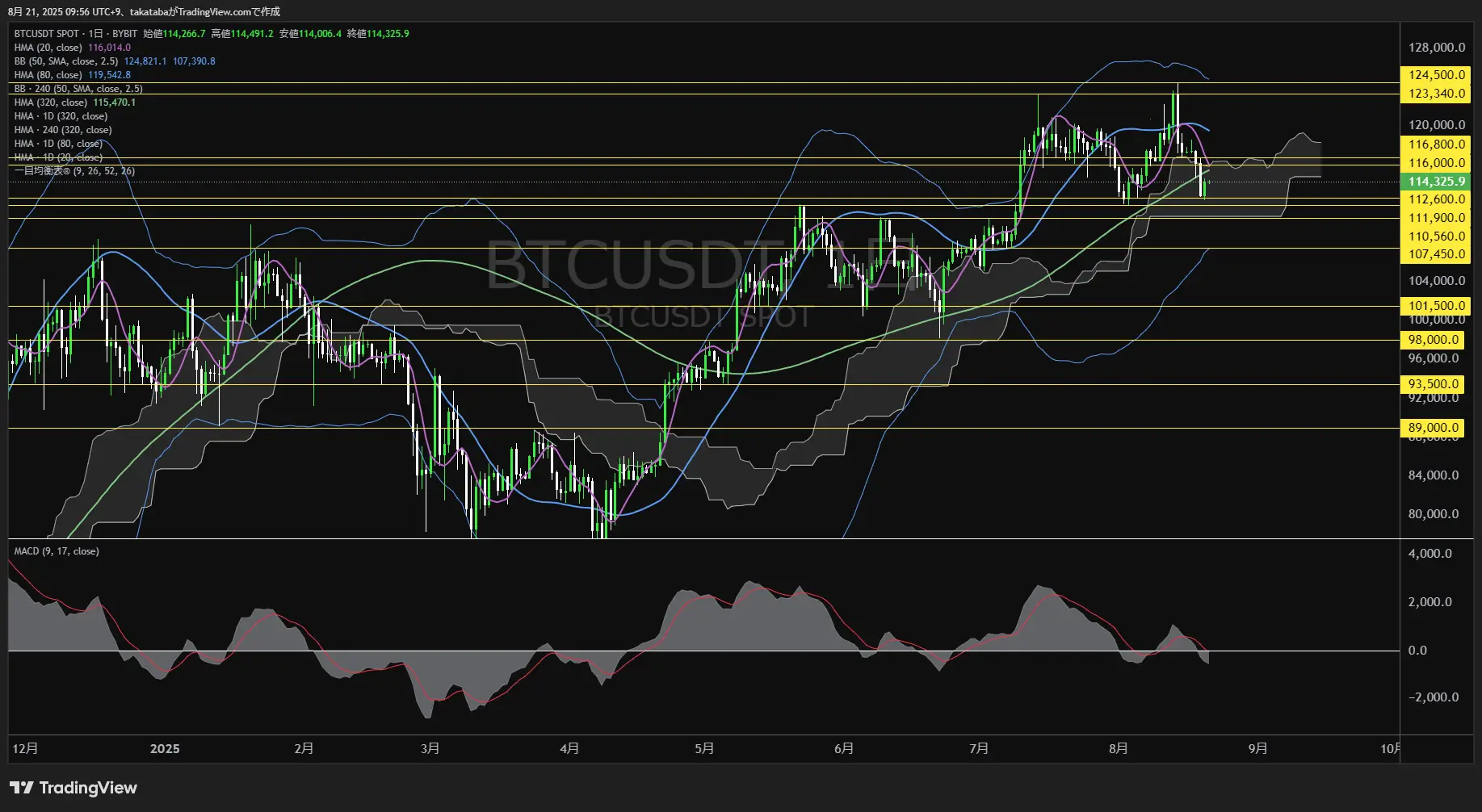The width and height of the screenshot is (1482, 812).
Task: Click the 112,600.0 yellow price label
Action: coord(1436,199)
